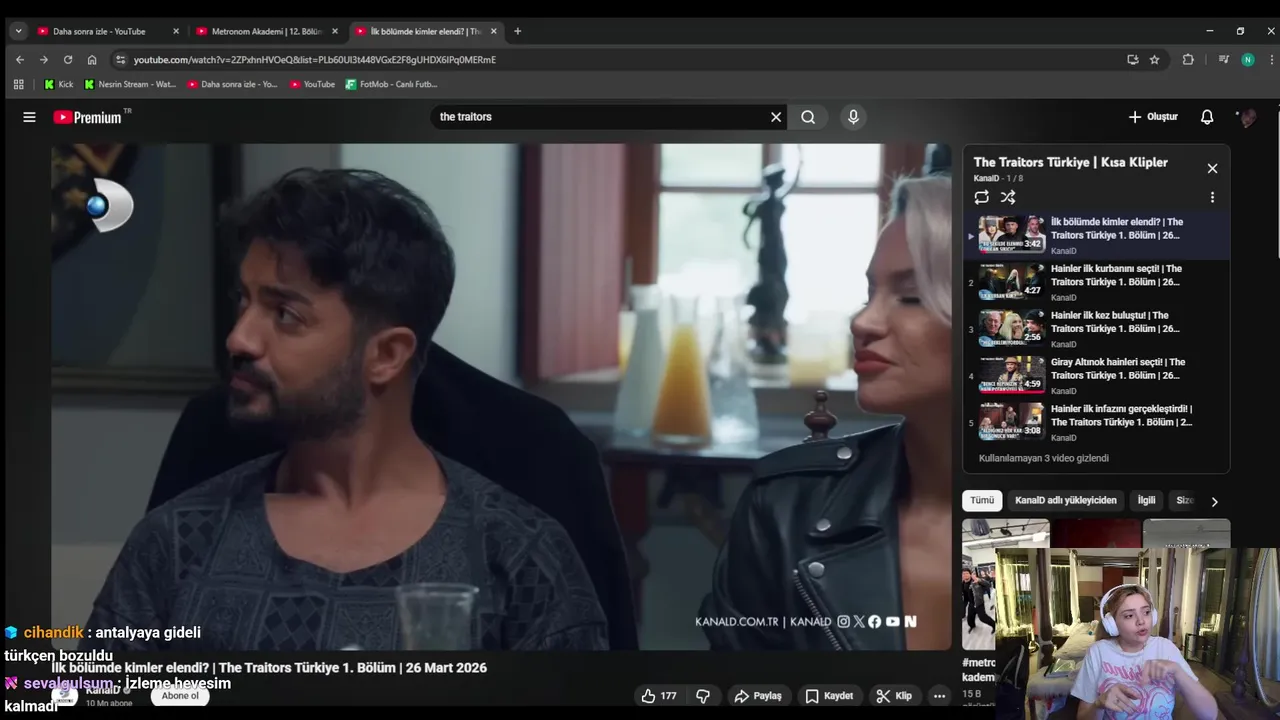Select currently playing İlk bölümde playlist item
The width and height of the screenshot is (1280, 720).
pos(1097,236)
